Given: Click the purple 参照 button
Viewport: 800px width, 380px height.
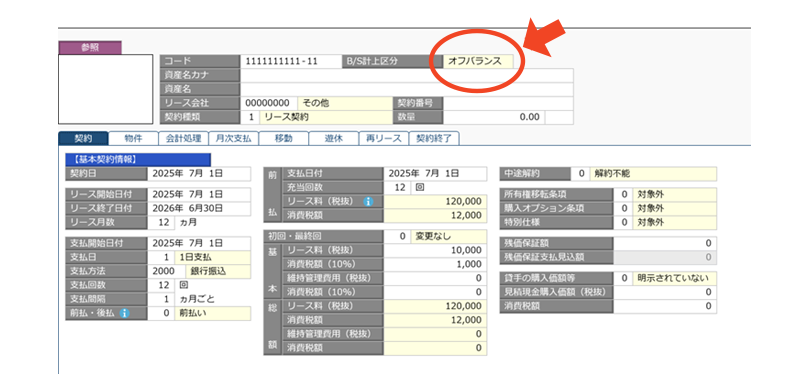Looking at the screenshot, I should pyautogui.click(x=90, y=47).
